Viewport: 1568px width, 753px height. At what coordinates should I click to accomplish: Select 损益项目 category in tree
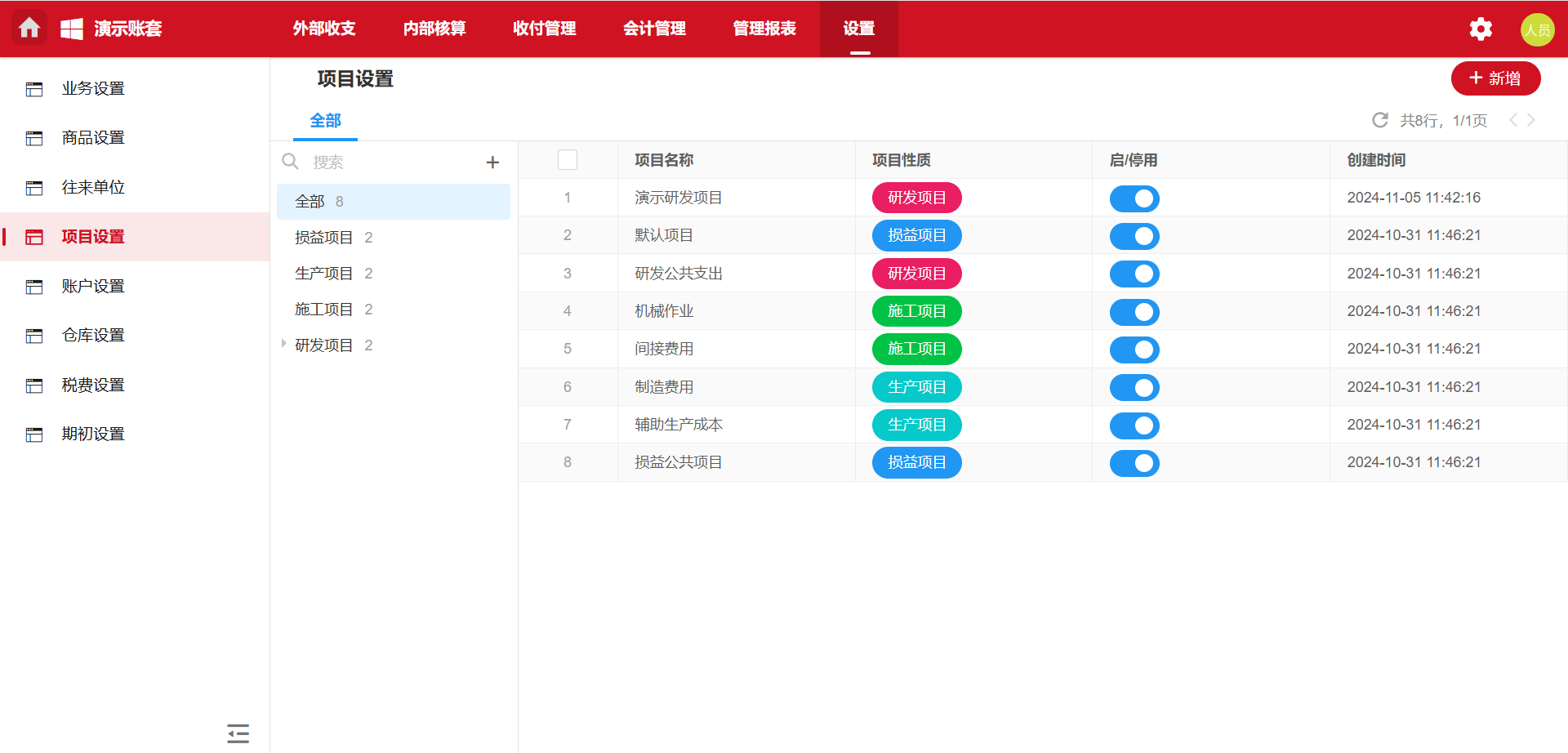[x=324, y=238]
